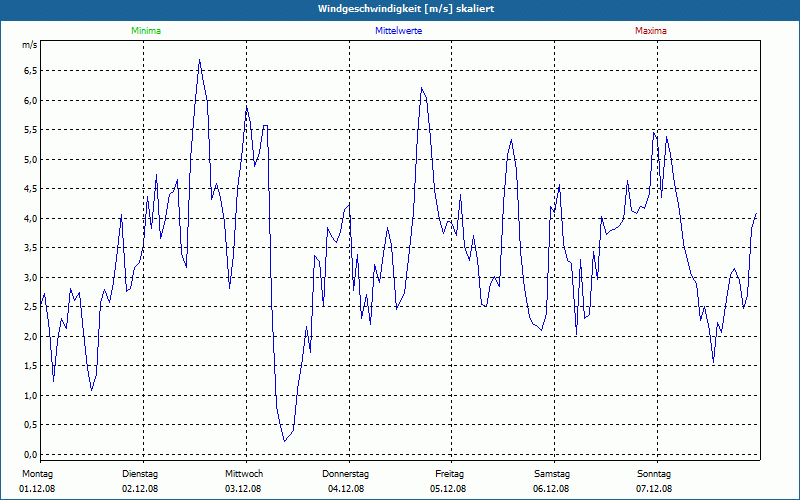Click the Freitag day label
This screenshot has height=500, width=800.
449,474
